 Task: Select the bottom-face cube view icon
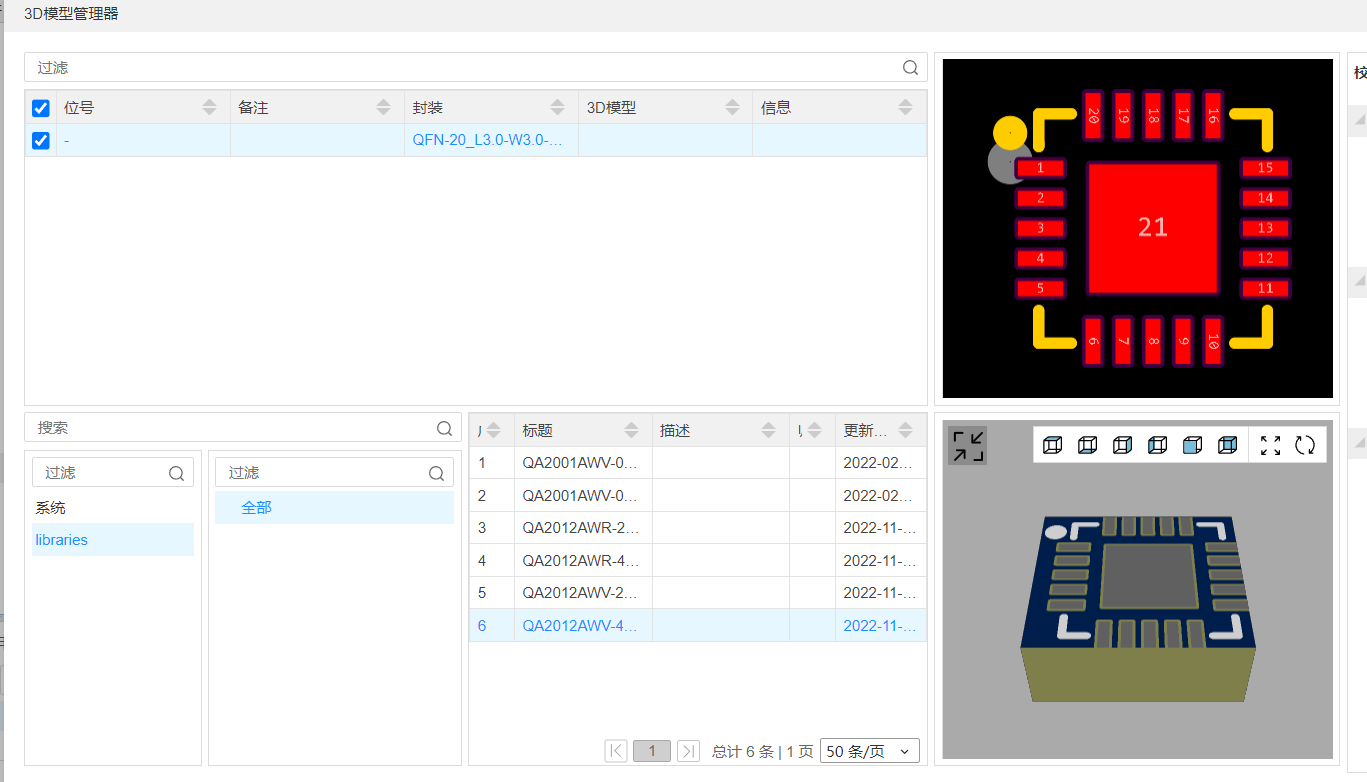tap(1087, 446)
